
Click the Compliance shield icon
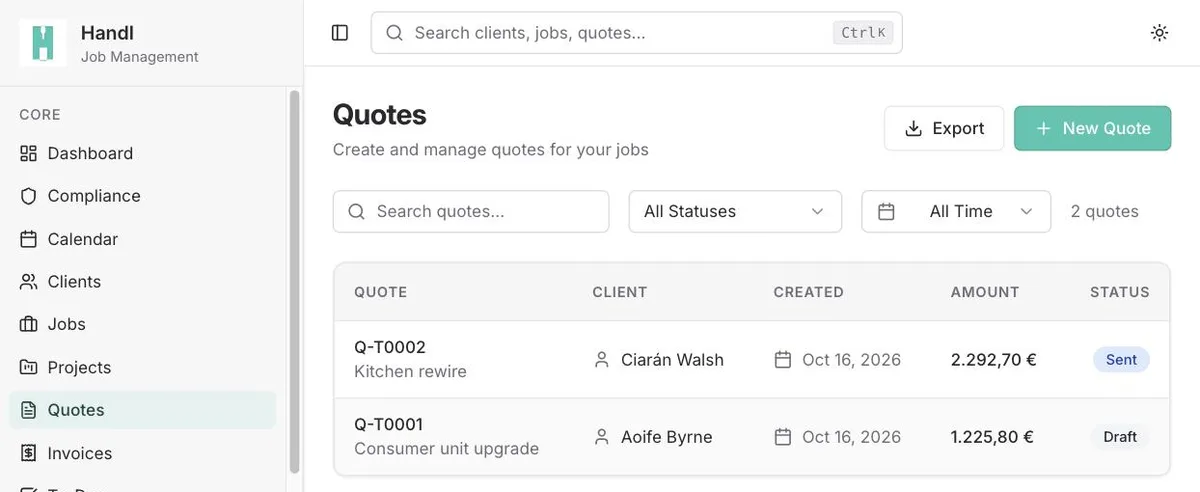28,196
